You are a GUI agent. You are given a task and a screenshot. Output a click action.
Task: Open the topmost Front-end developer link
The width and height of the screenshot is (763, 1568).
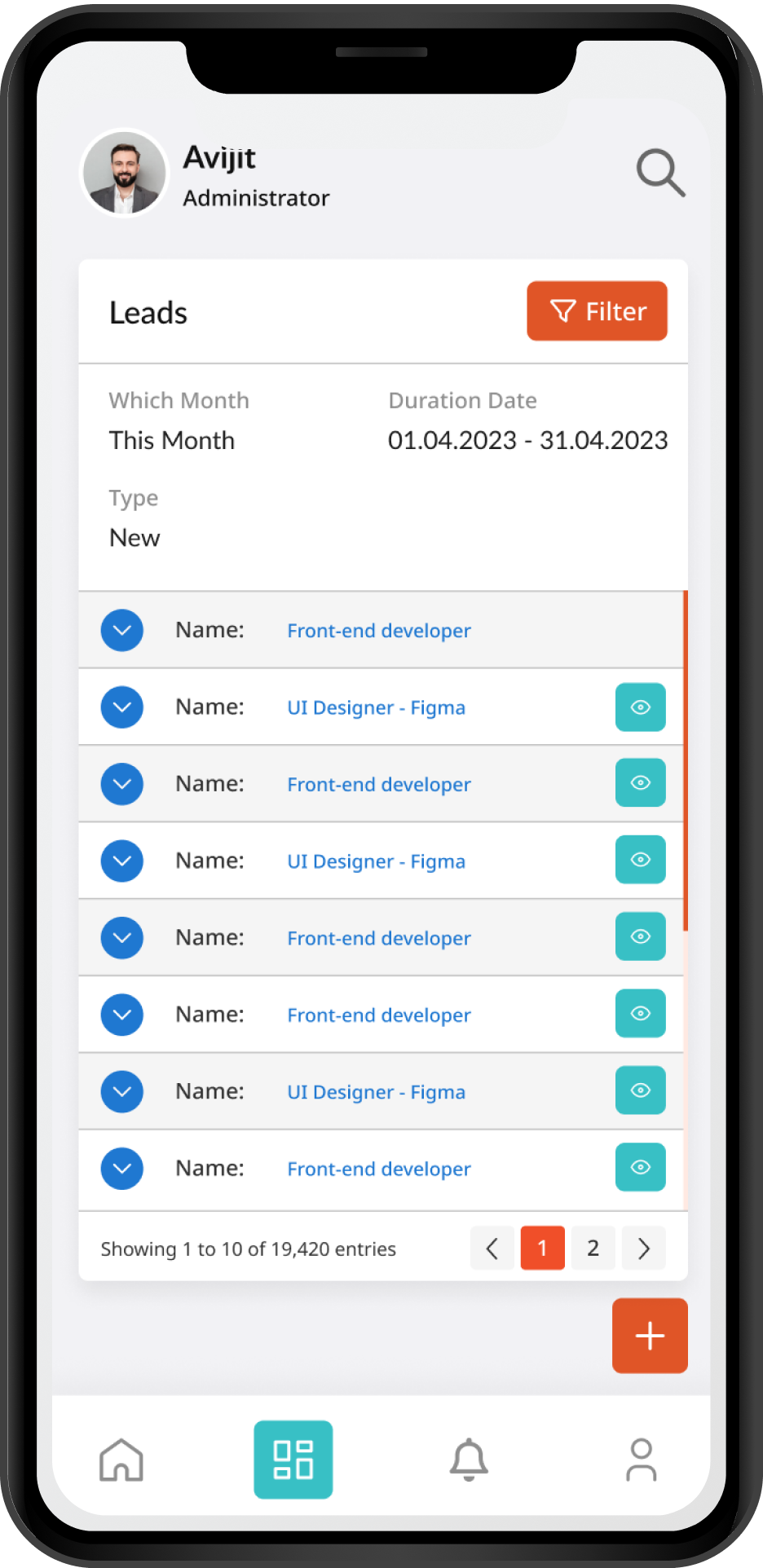point(379,631)
